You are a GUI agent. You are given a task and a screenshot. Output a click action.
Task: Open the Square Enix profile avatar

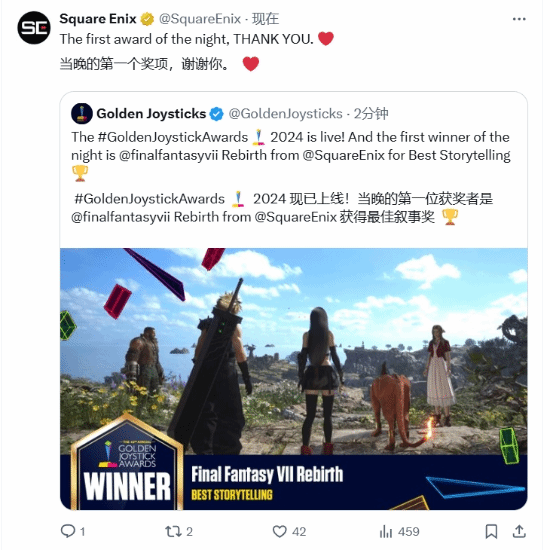(x=34, y=28)
